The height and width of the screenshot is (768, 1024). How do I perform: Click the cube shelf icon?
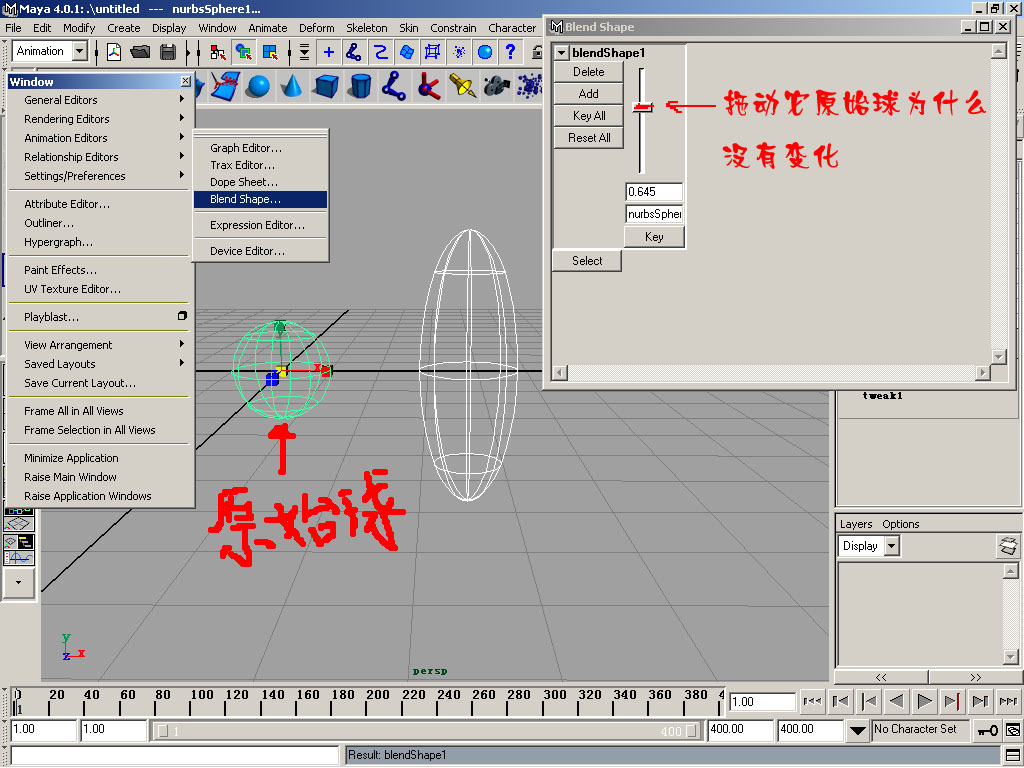pos(326,86)
